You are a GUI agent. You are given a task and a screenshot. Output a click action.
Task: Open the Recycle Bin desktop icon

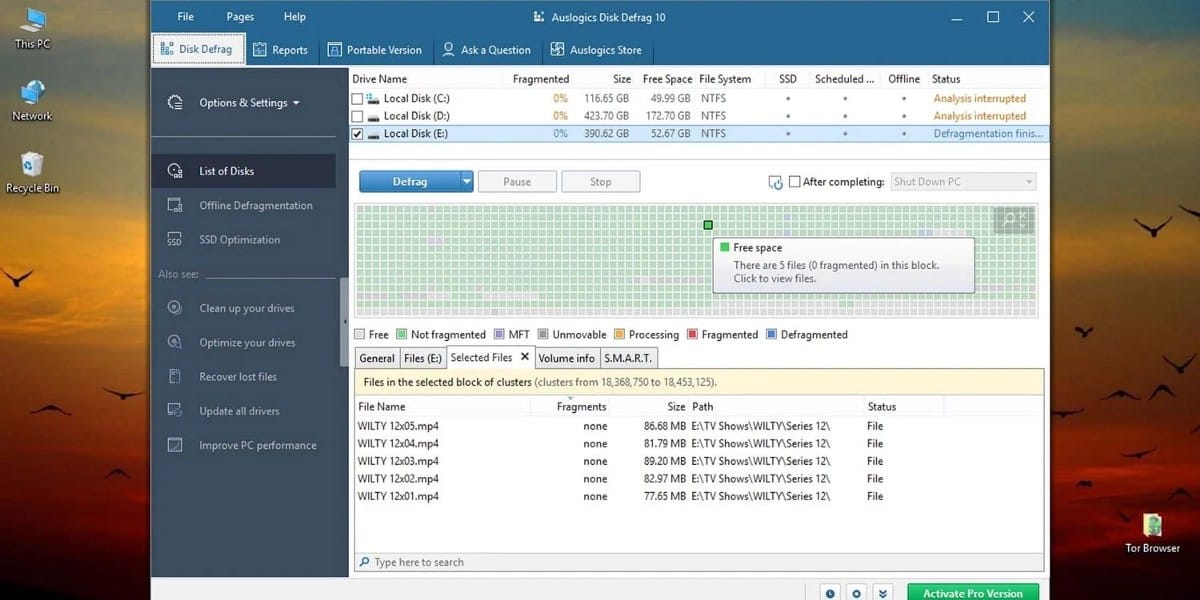click(32, 166)
